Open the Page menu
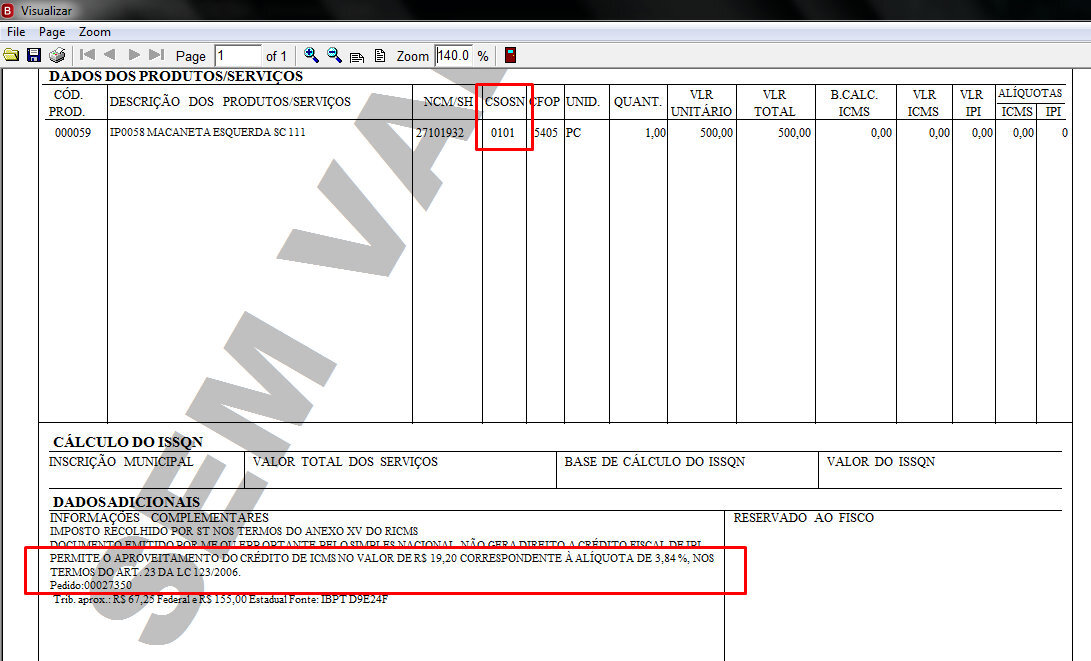The width and height of the screenshot is (1091, 661). (x=52, y=32)
